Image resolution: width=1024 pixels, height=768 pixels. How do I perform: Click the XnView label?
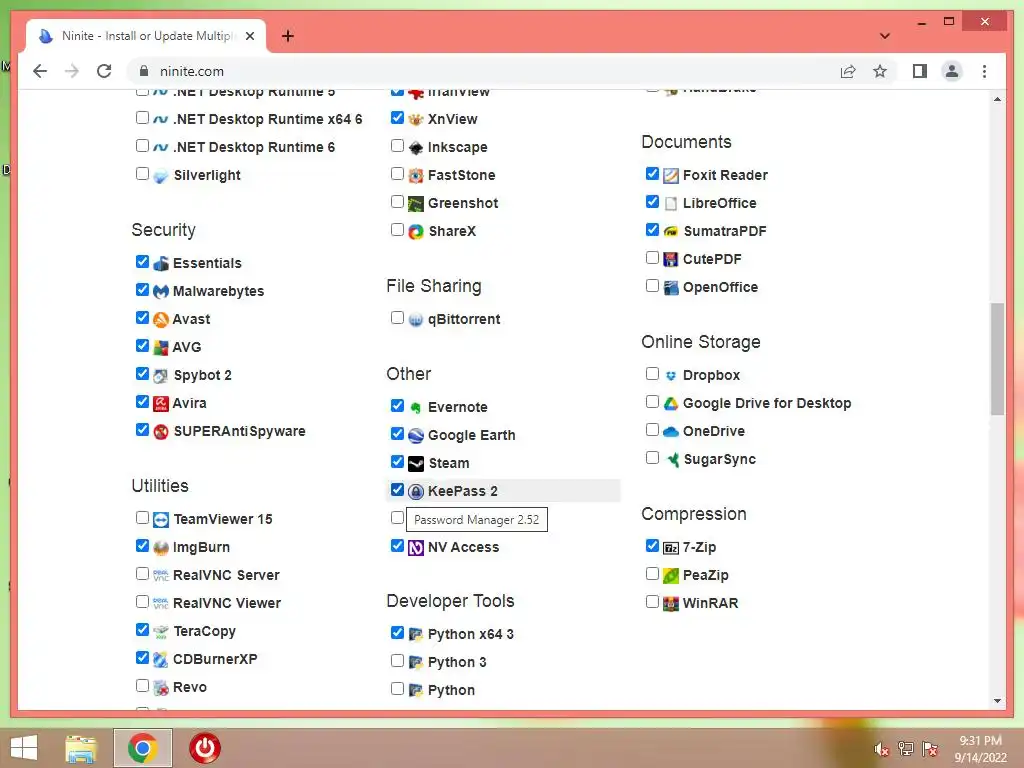[x=453, y=120]
